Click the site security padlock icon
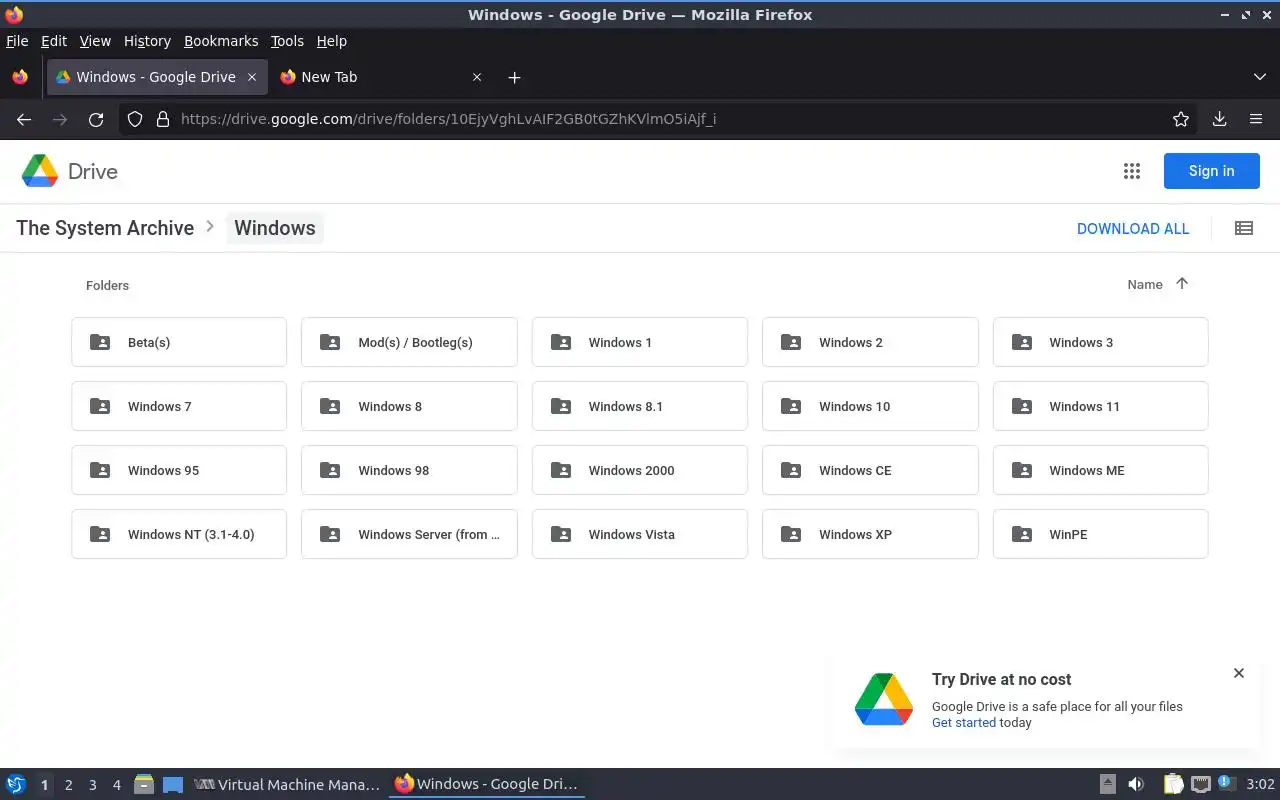 coord(163,119)
